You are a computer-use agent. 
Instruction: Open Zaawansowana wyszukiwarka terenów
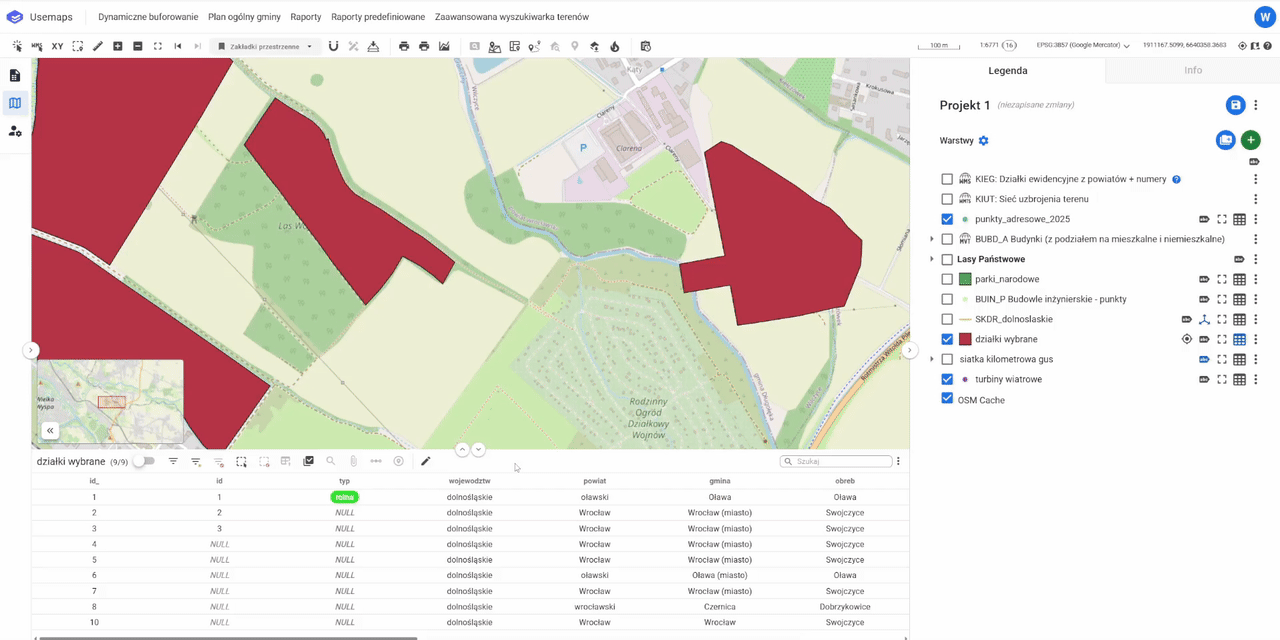pyautogui.click(x=511, y=17)
